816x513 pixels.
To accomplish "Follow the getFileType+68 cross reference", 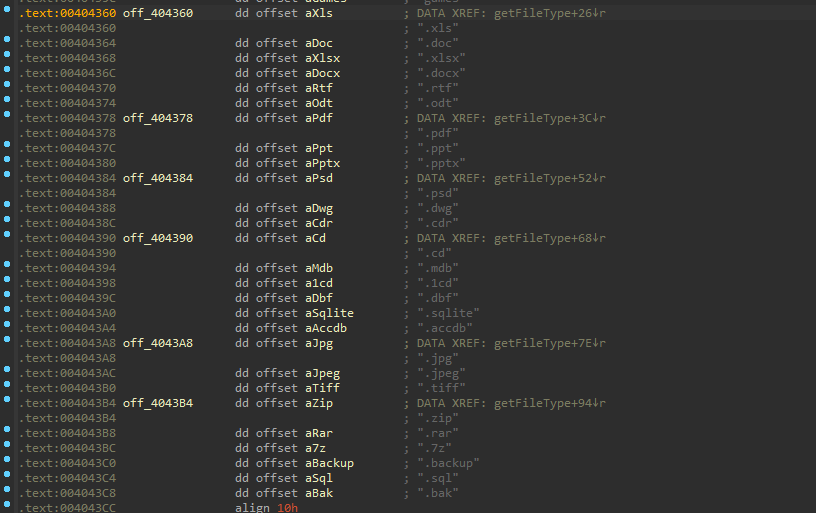I will coord(550,238).
